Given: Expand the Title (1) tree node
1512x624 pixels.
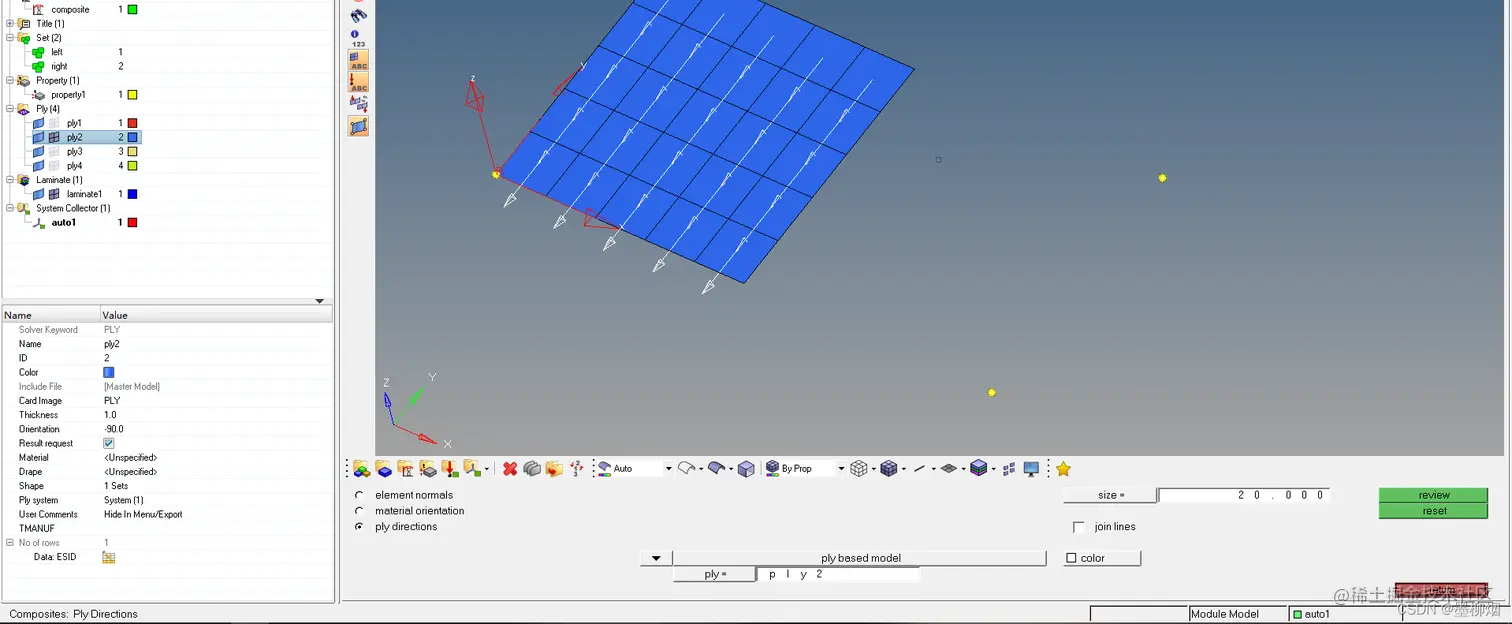Looking at the screenshot, I should pos(10,23).
